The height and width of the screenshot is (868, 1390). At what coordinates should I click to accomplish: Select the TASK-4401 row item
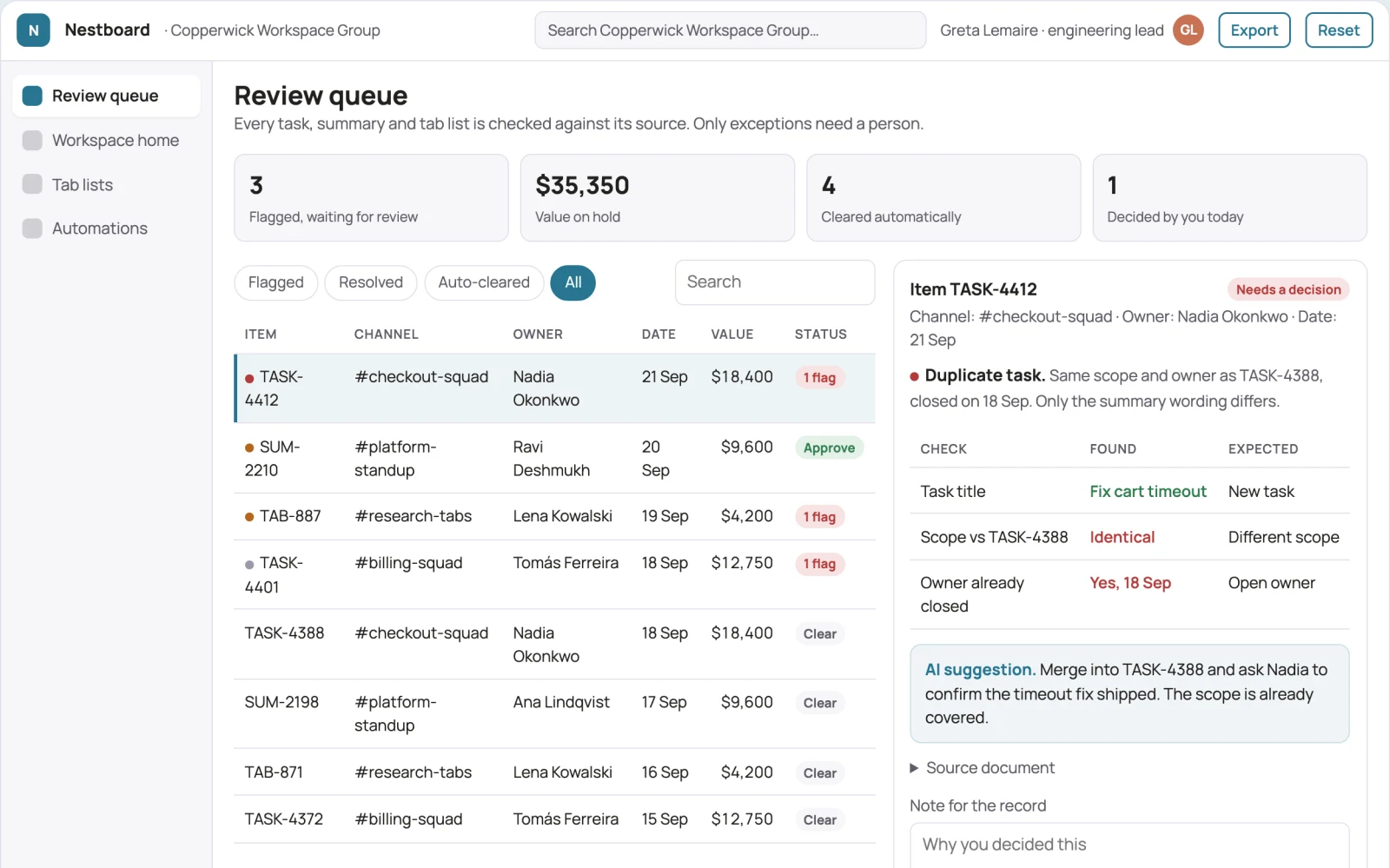tap(554, 574)
